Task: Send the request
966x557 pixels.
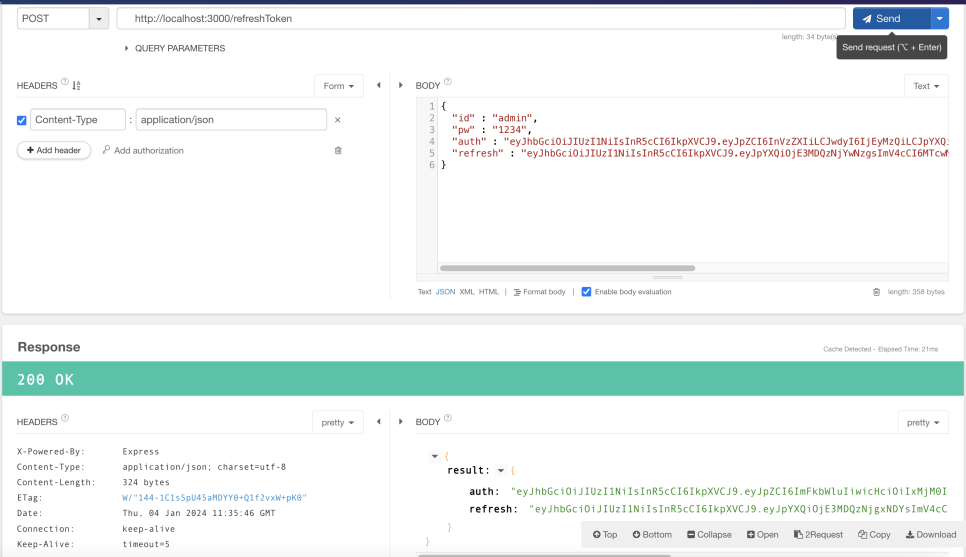Action: [891, 18]
